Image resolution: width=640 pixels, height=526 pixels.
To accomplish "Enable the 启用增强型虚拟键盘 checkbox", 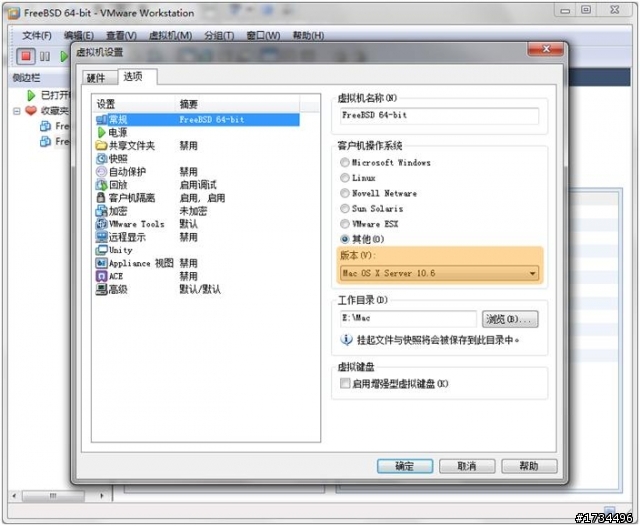I will point(345,383).
